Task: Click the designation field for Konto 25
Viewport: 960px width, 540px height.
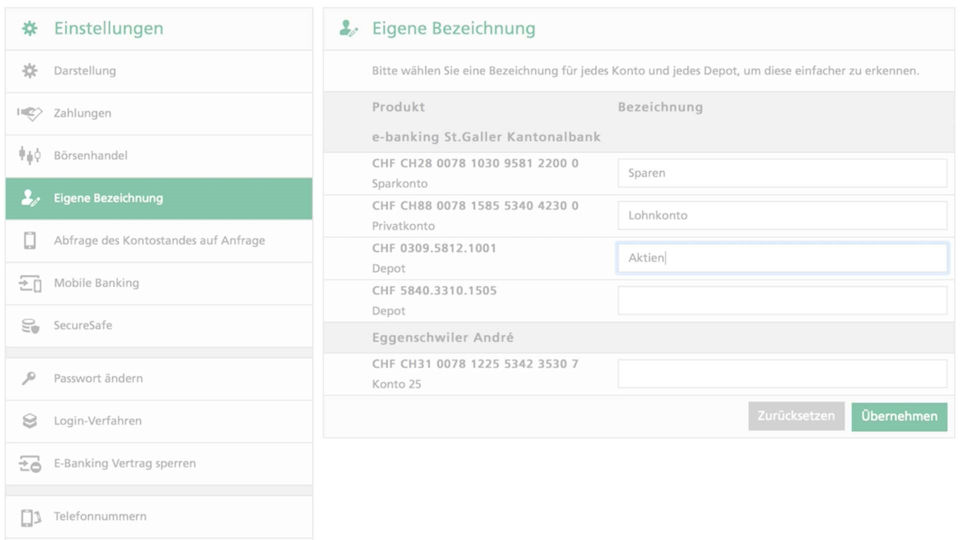Action: (782, 373)
